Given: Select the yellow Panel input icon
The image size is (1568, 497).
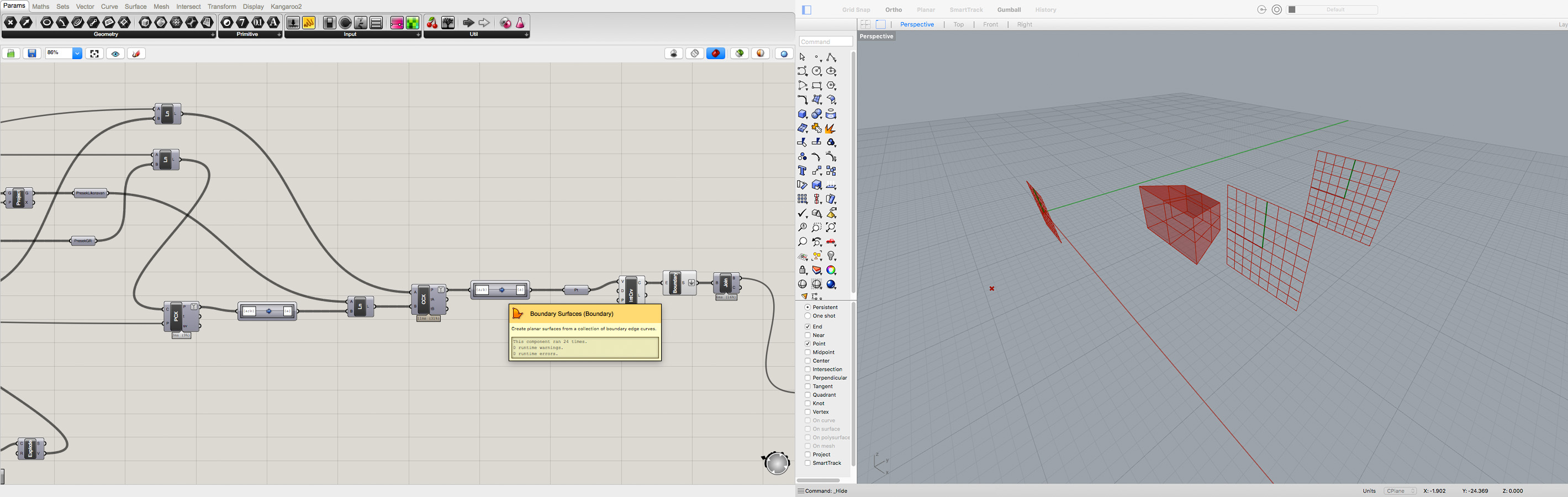Looking at the screenshot, I should (309, 23).
